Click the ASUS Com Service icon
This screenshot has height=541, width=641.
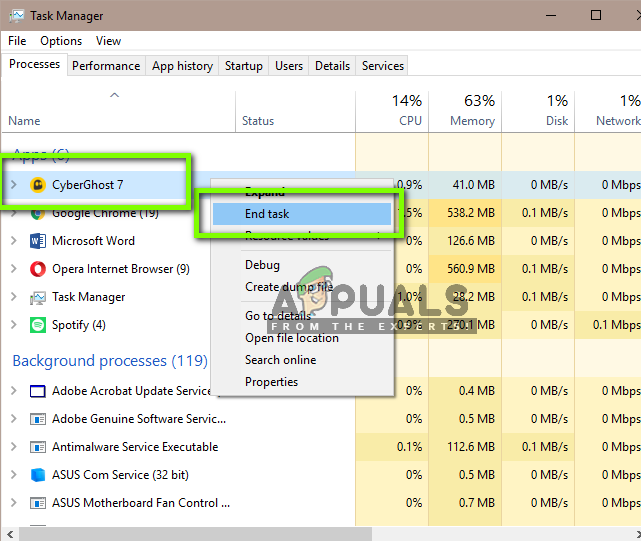pos(38,475)
